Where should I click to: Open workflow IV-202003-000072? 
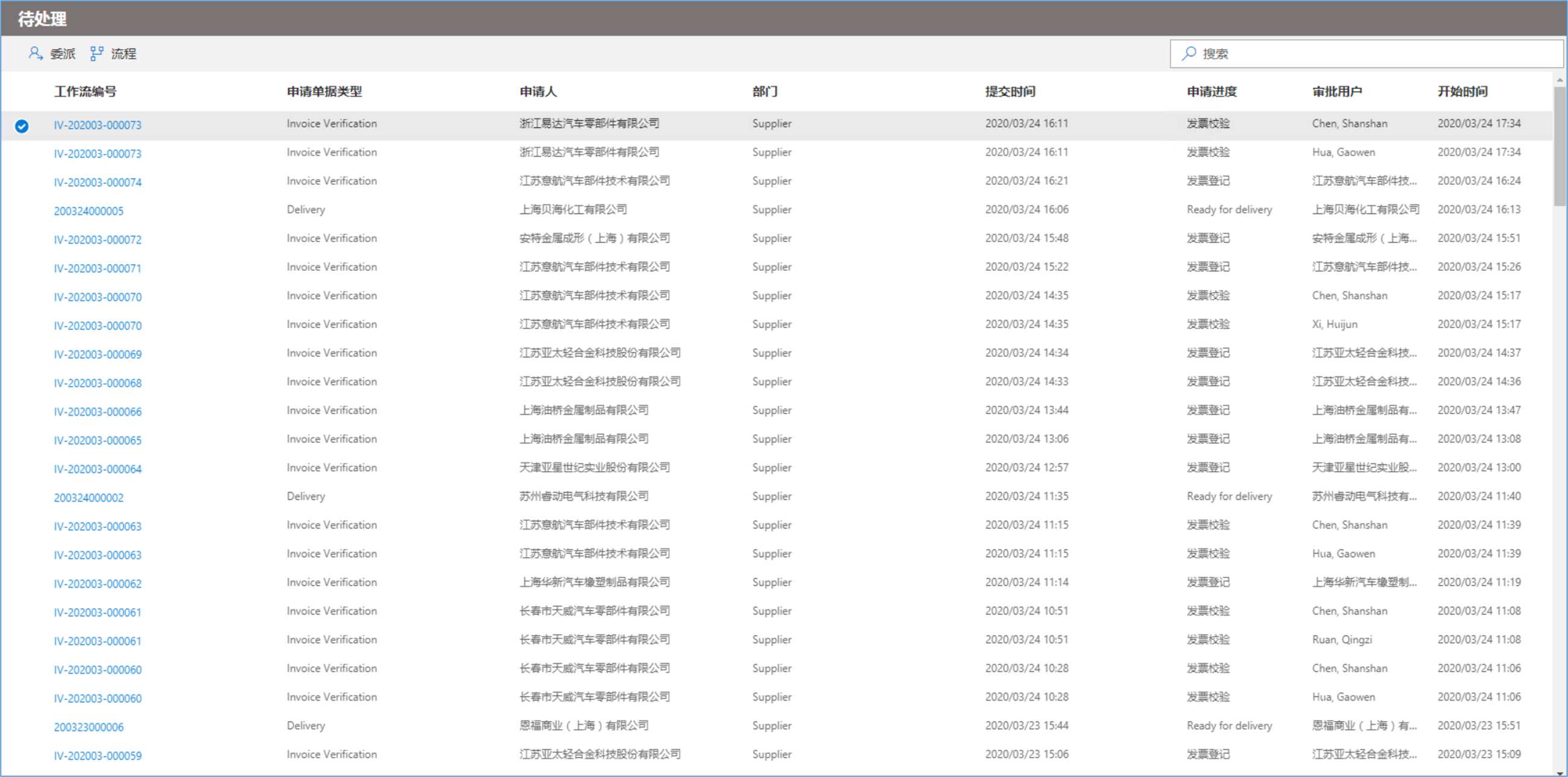[97, 239]
